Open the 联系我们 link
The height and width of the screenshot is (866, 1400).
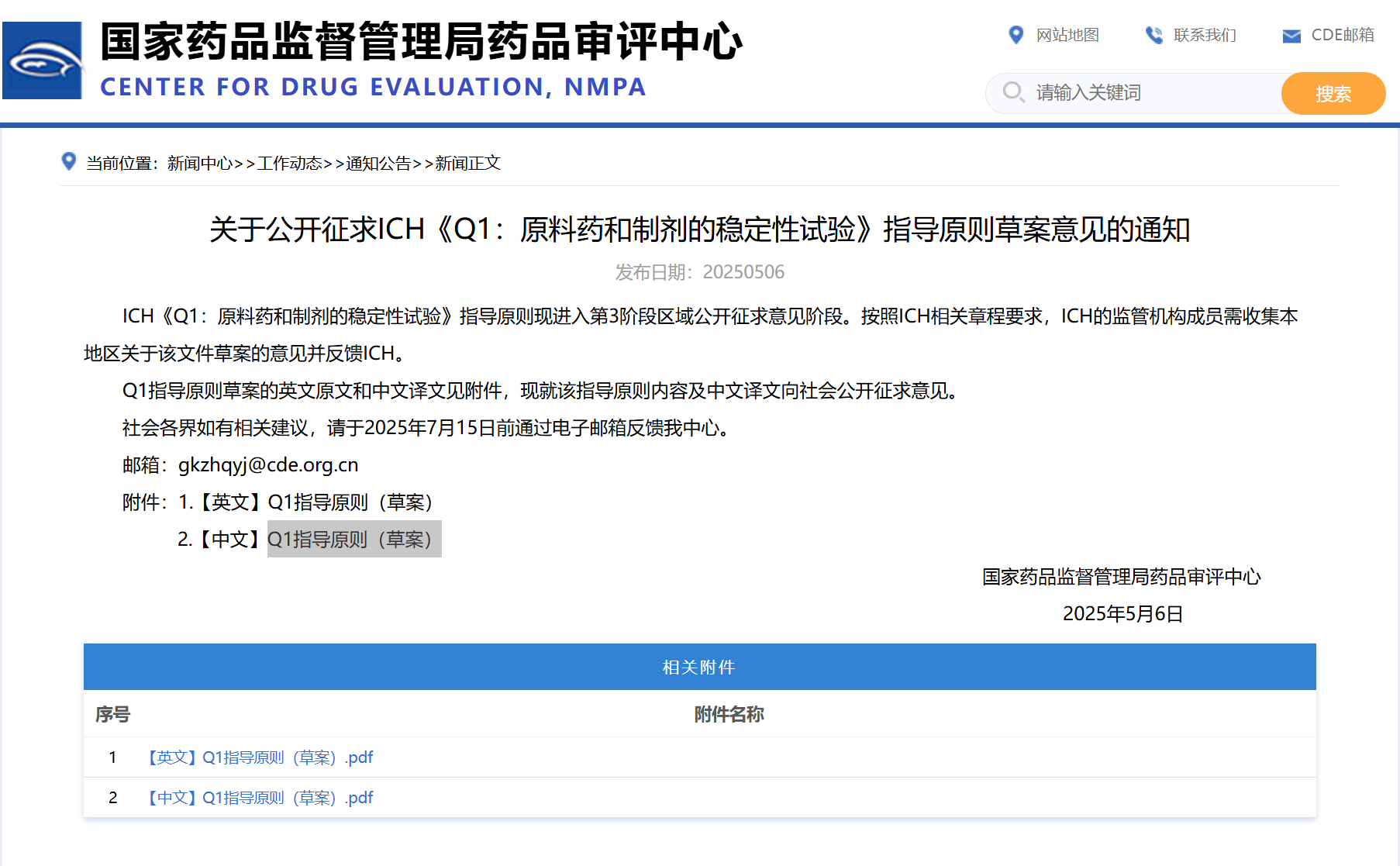click(1205, 35)
